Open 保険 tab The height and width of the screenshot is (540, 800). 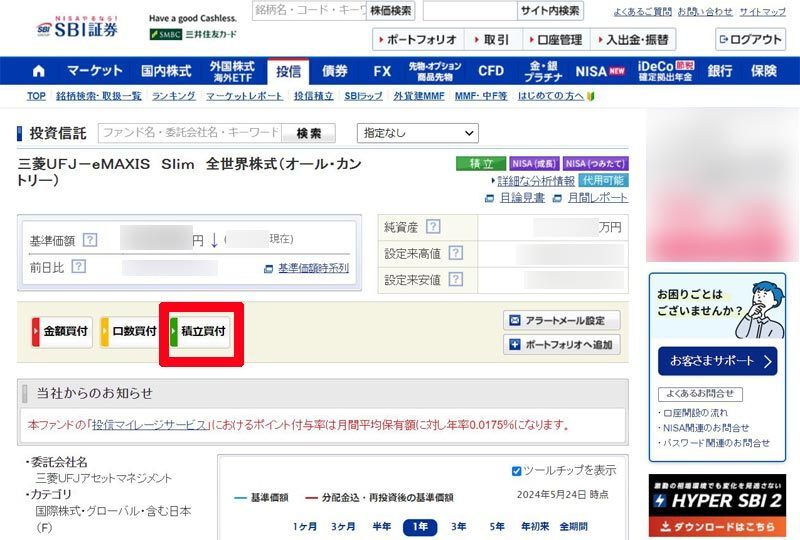coord(764,71)
